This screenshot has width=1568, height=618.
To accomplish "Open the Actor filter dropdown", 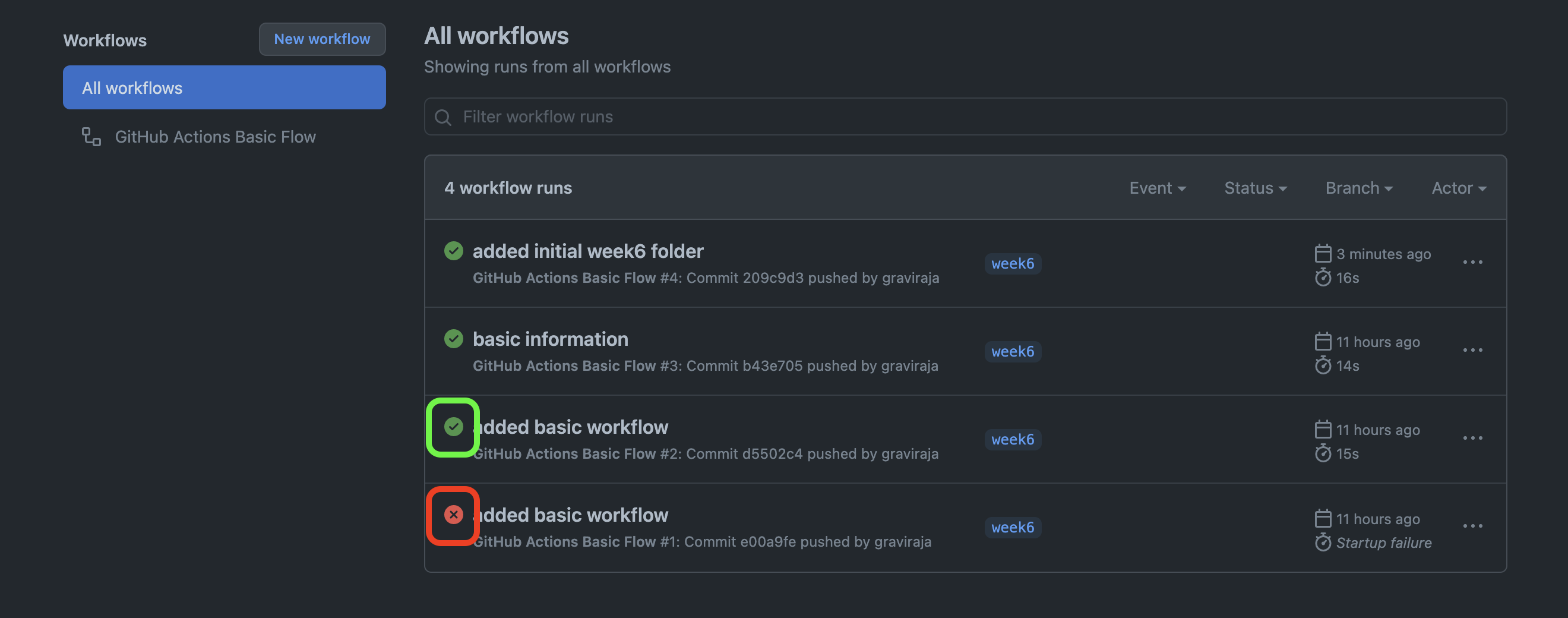I will tap(1459, 188).
